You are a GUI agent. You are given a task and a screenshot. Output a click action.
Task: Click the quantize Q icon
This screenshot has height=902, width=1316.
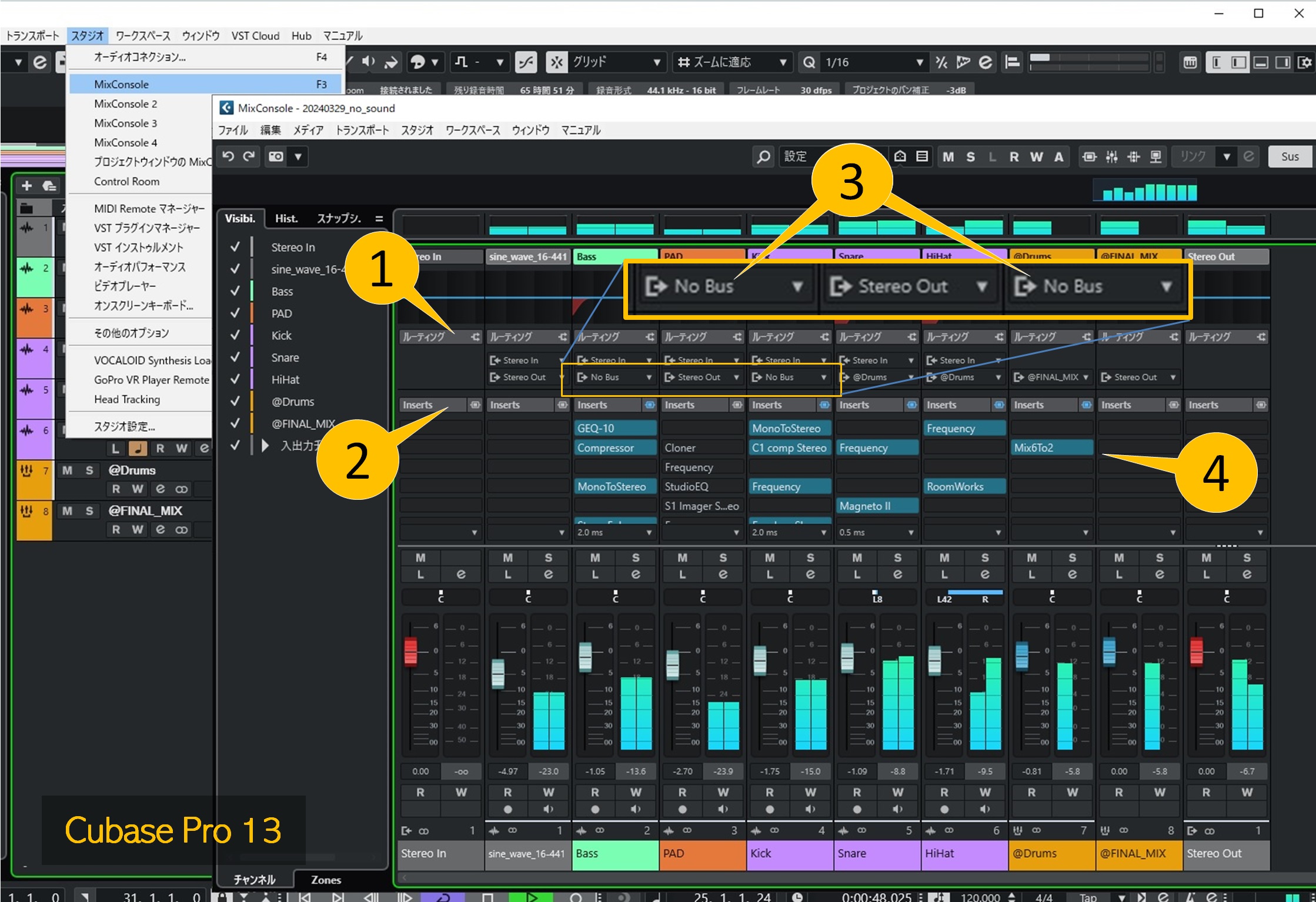click(809, 62)
